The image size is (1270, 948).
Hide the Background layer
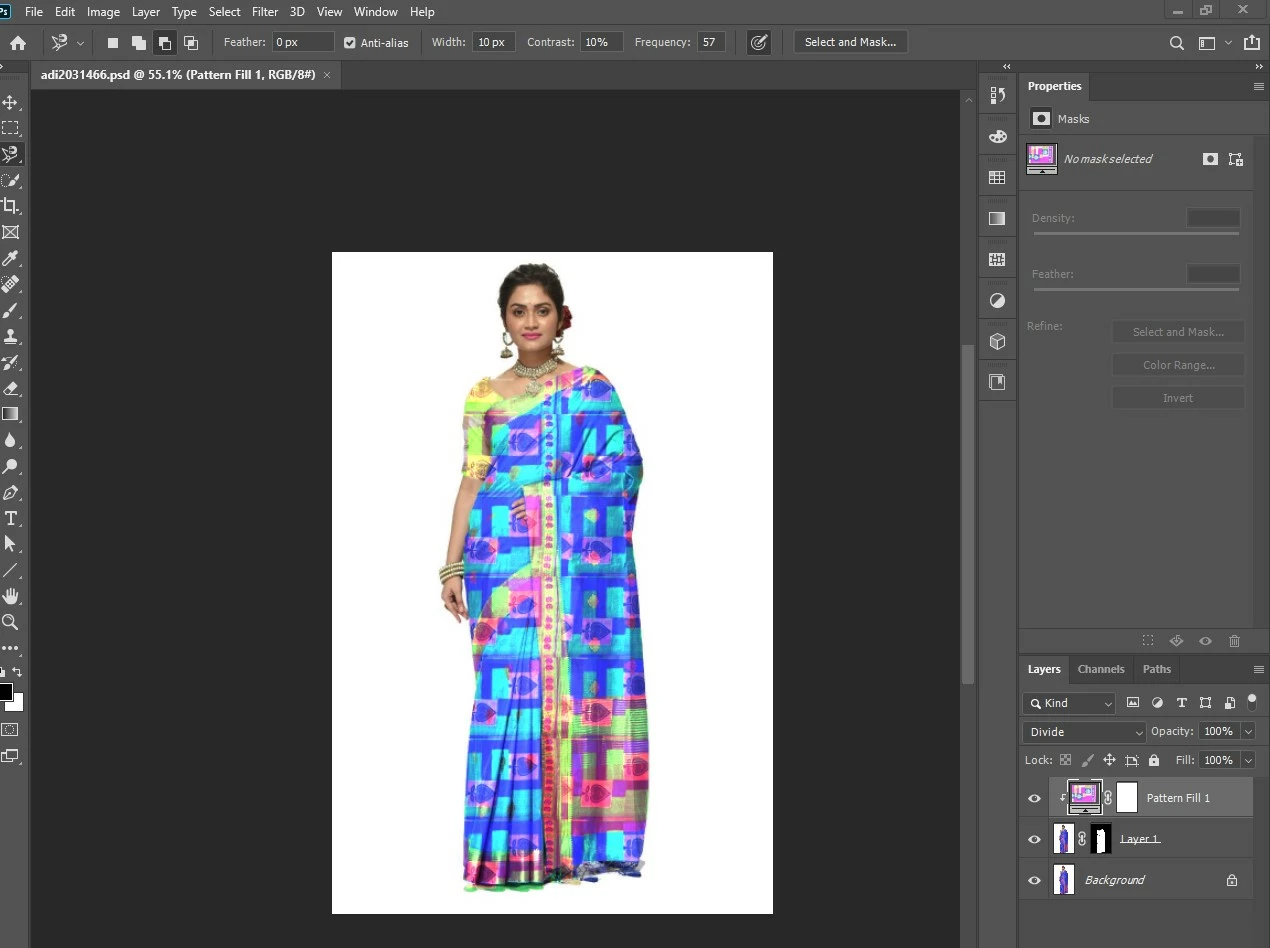point(1034,880)
